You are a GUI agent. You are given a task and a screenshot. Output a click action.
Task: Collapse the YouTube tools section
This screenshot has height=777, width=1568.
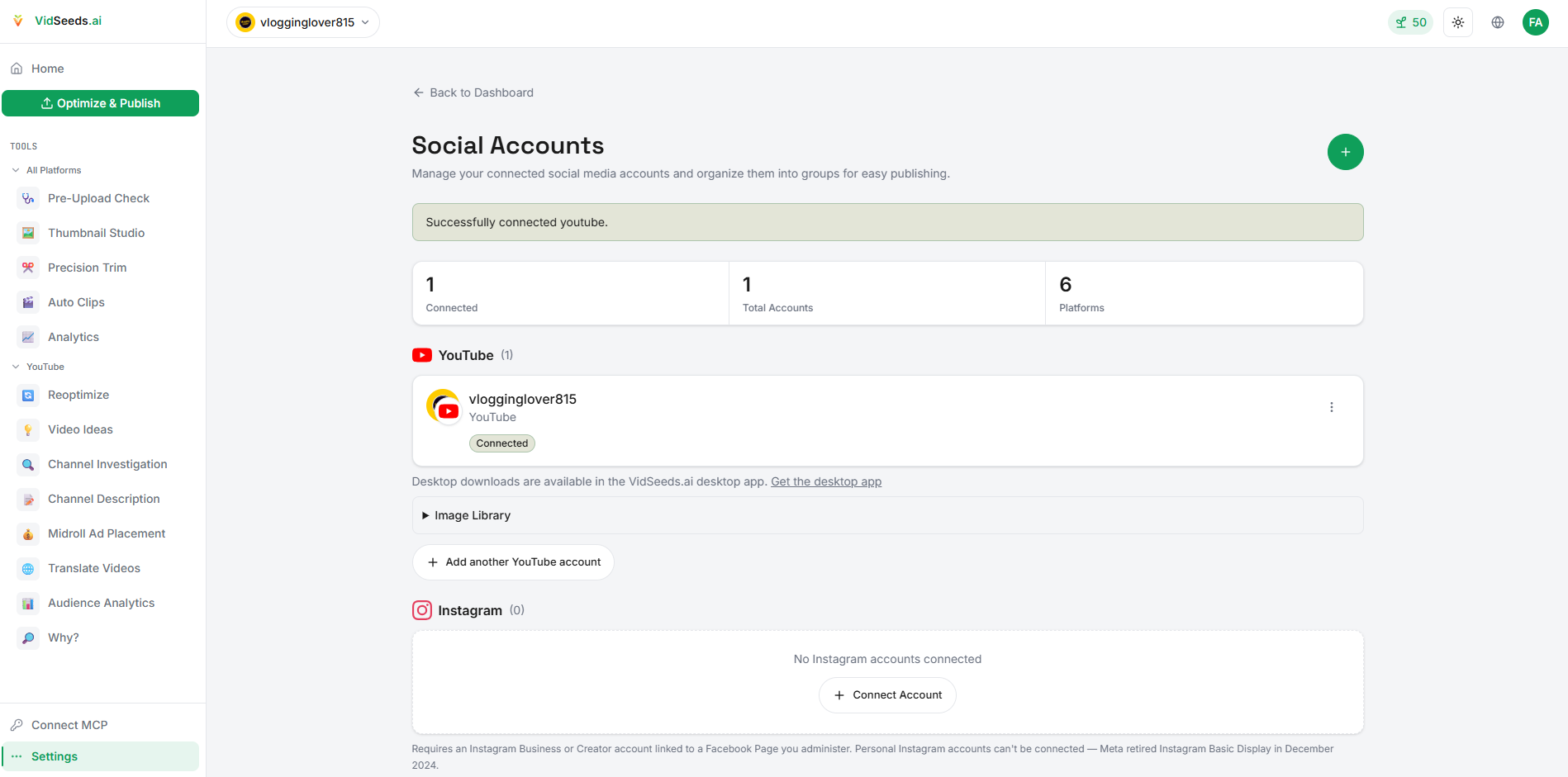[x=38, y=367]
